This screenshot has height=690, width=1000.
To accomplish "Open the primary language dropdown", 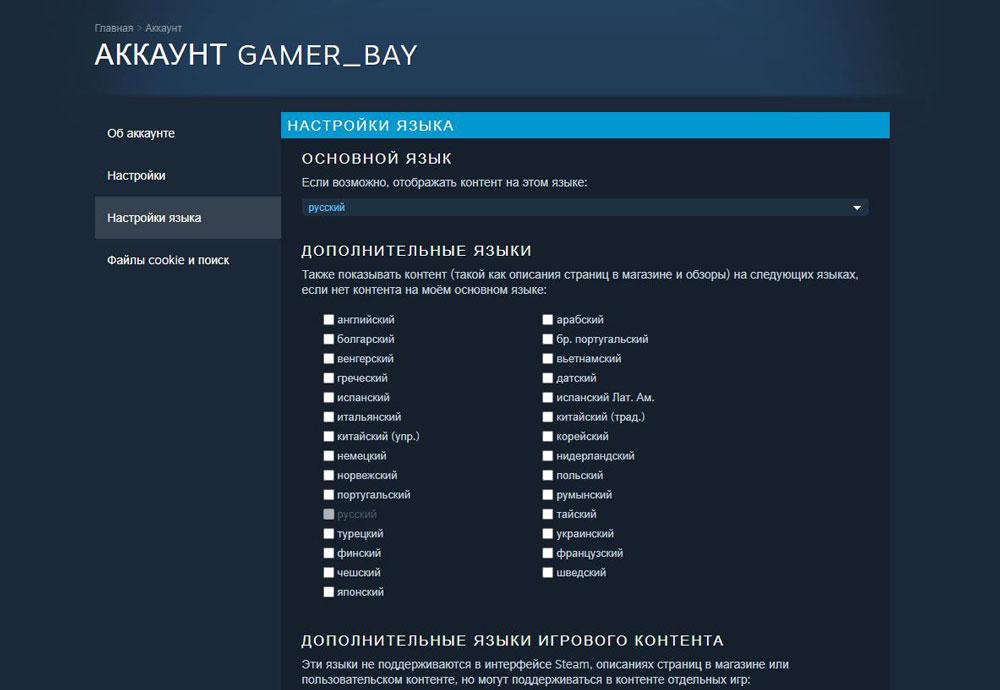I will 584,207.
